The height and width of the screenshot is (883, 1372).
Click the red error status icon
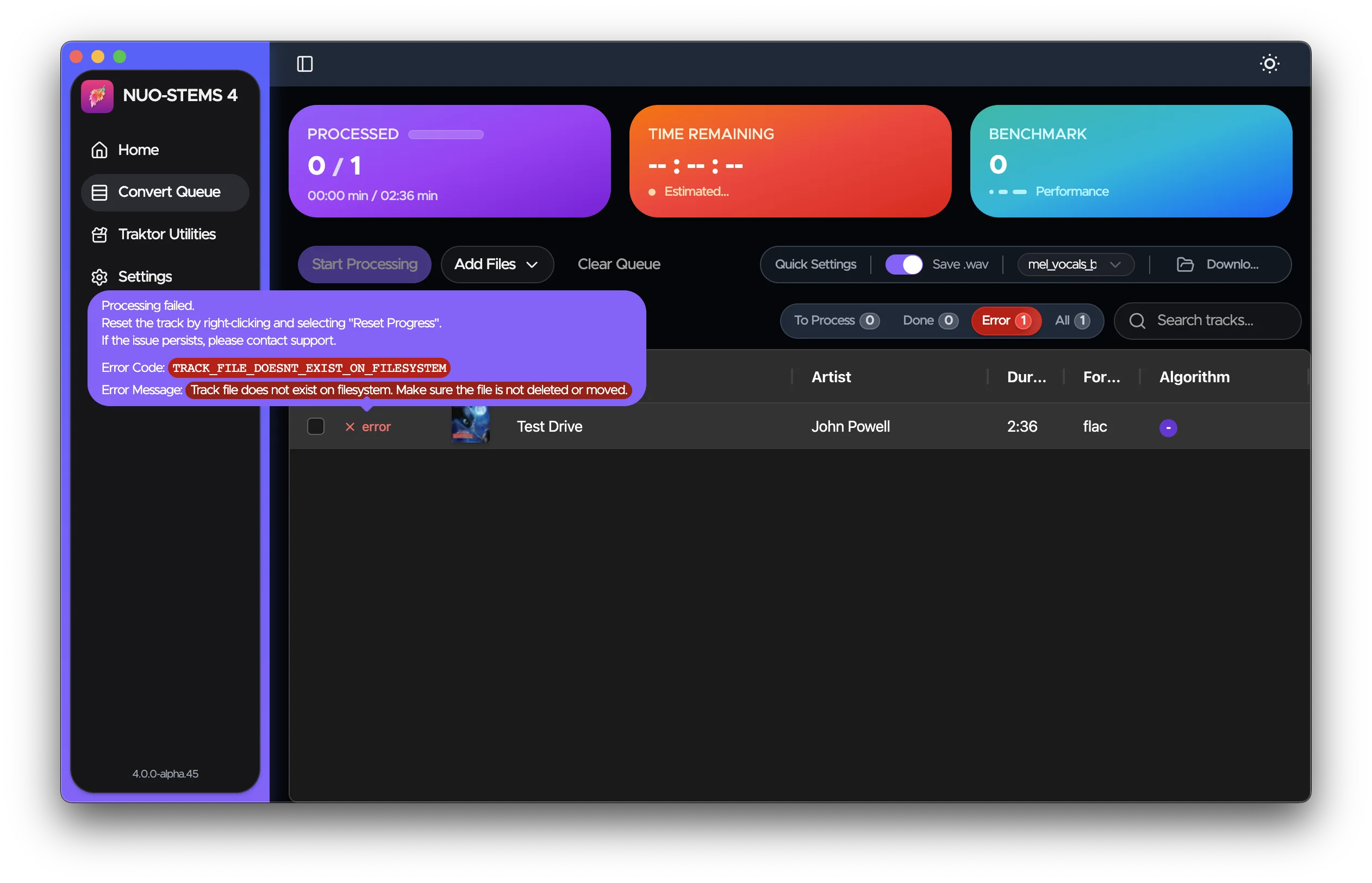pyautogui.click(x=350, y=427)
